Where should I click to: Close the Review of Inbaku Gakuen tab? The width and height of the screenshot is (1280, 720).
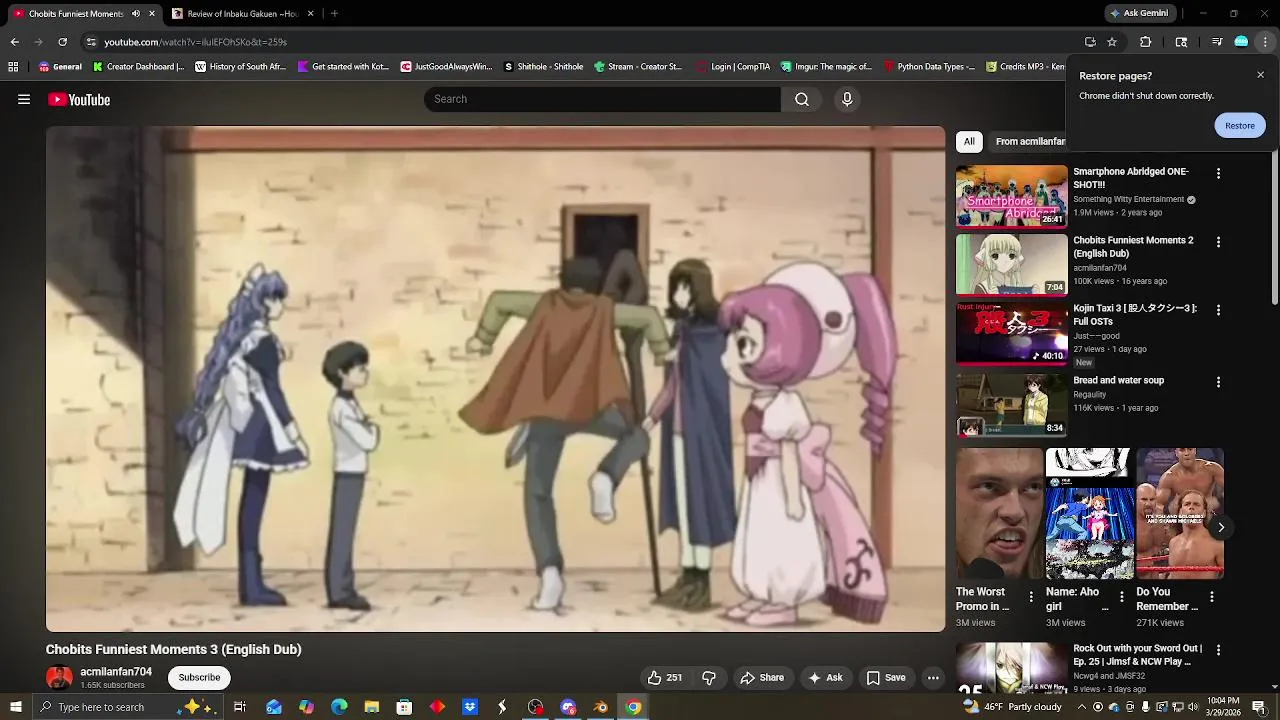click(x=310, y=13)
